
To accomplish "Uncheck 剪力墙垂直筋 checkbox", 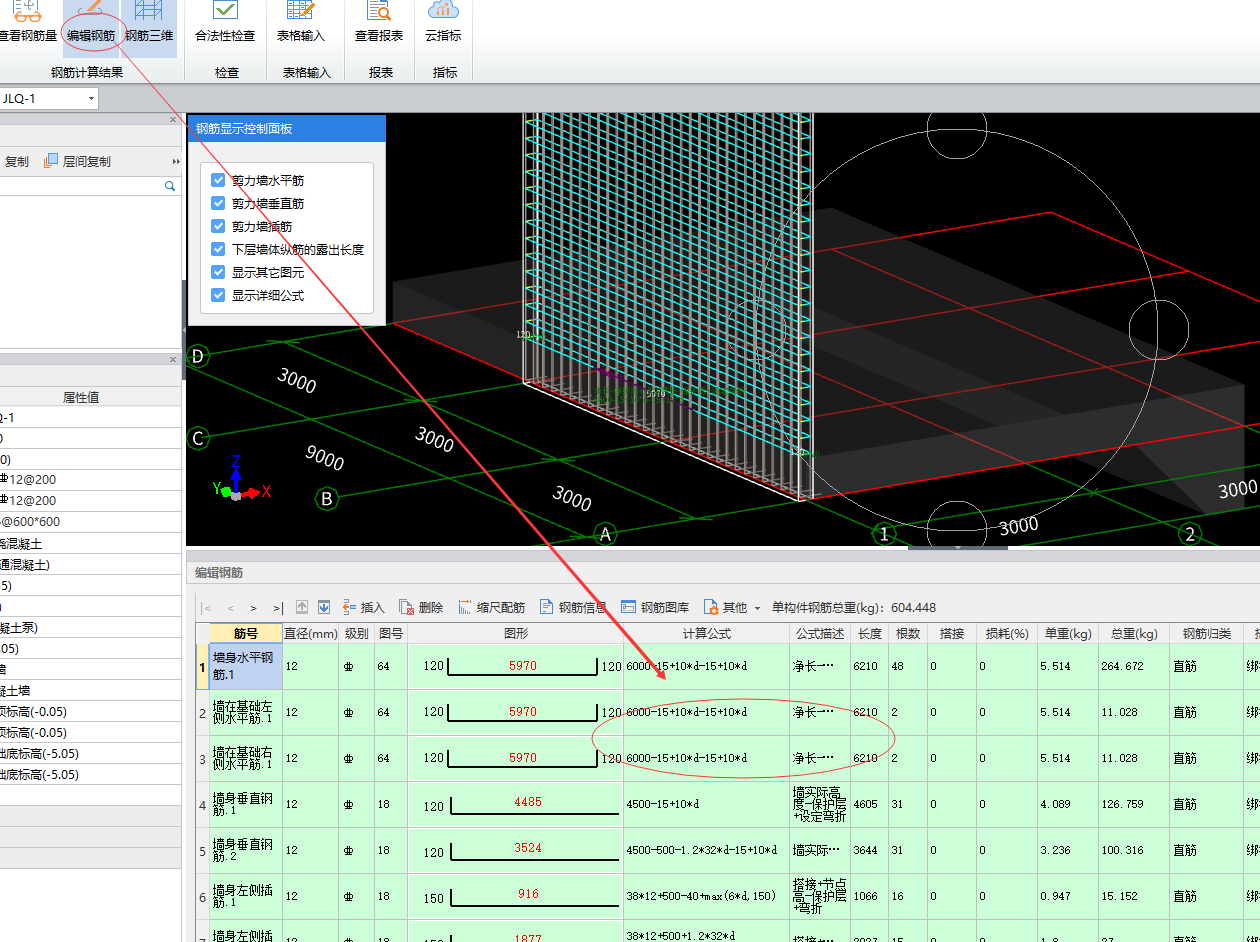I will (218, 203).
